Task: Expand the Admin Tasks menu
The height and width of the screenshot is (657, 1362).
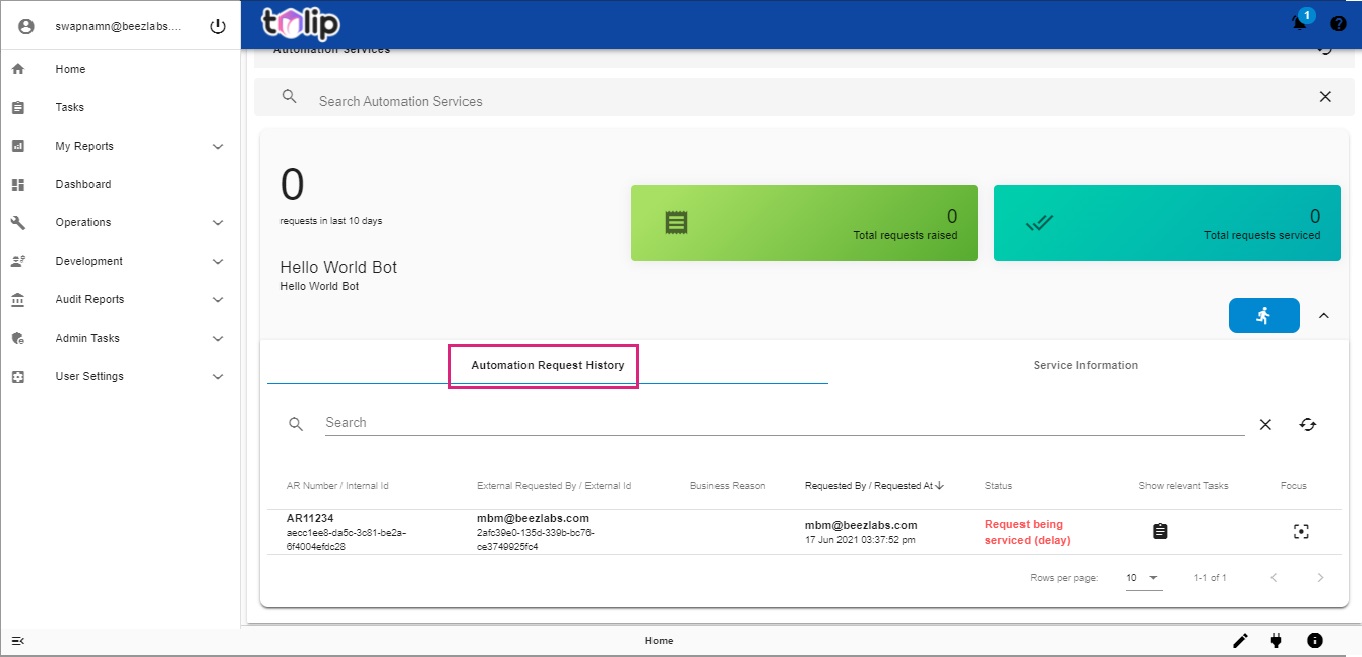Action: pyautogui.click(x=218, y=339)
